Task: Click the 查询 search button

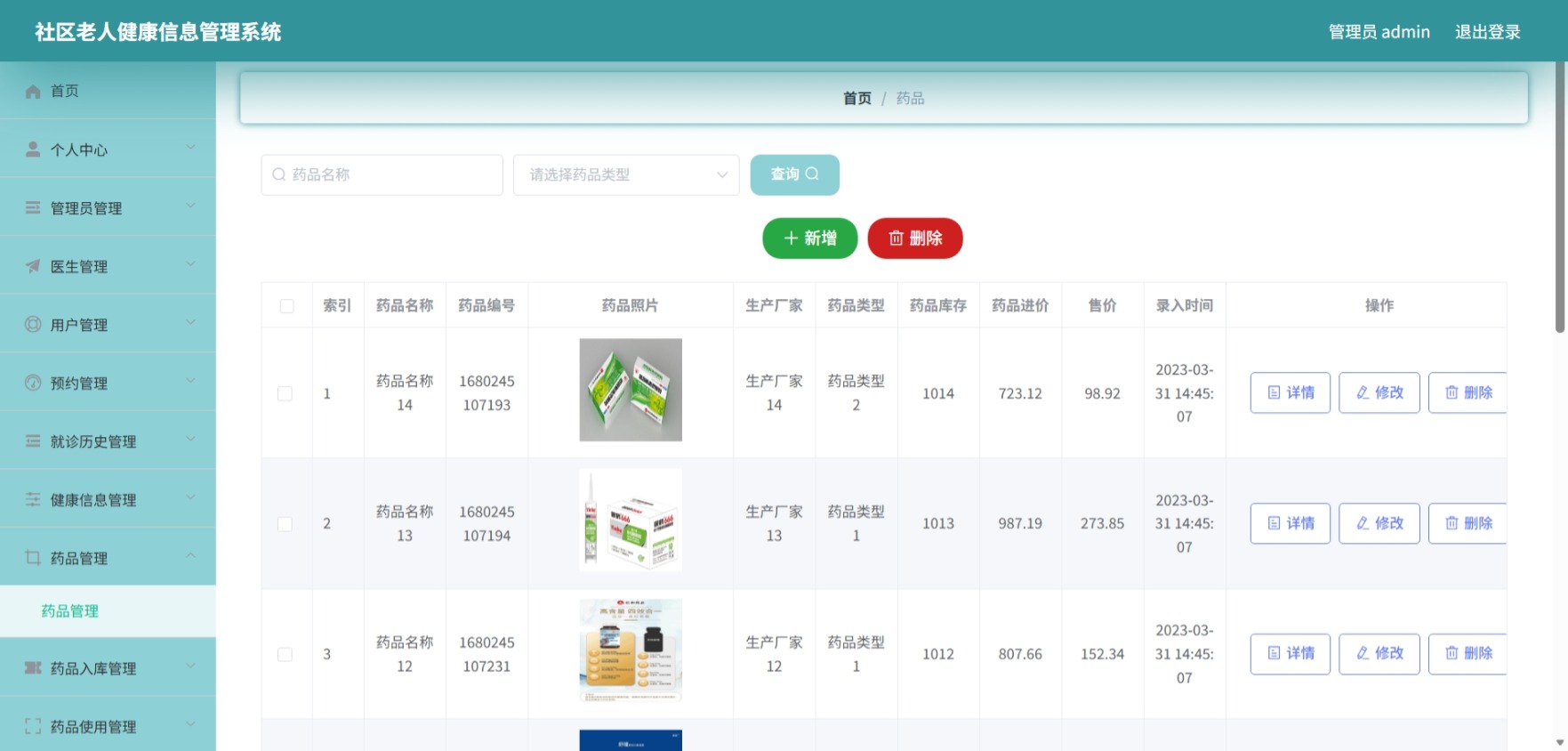Action: tap(794, 174)
